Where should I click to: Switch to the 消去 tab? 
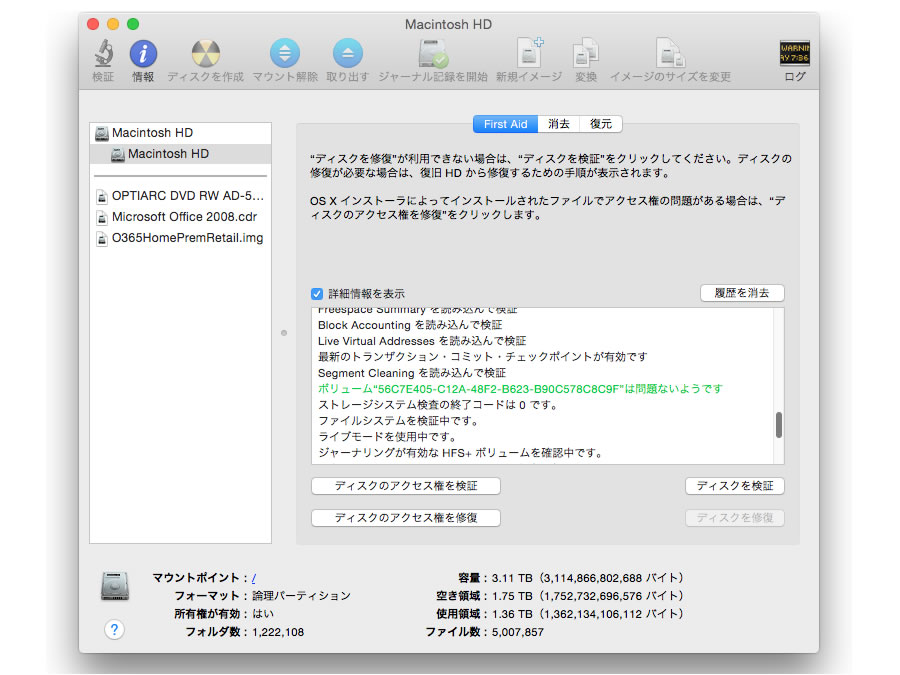(x=558, y=124)
